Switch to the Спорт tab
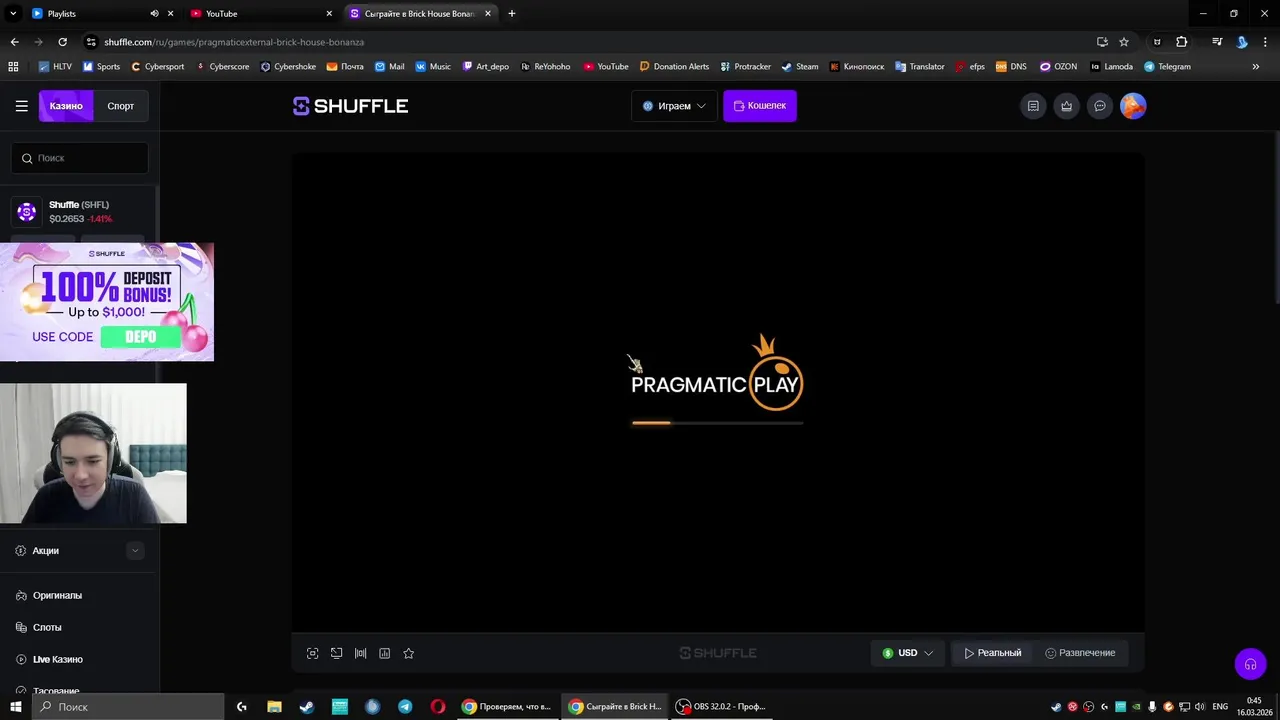The height and width of the screenshot is (720, 1280). click(121, 106)
